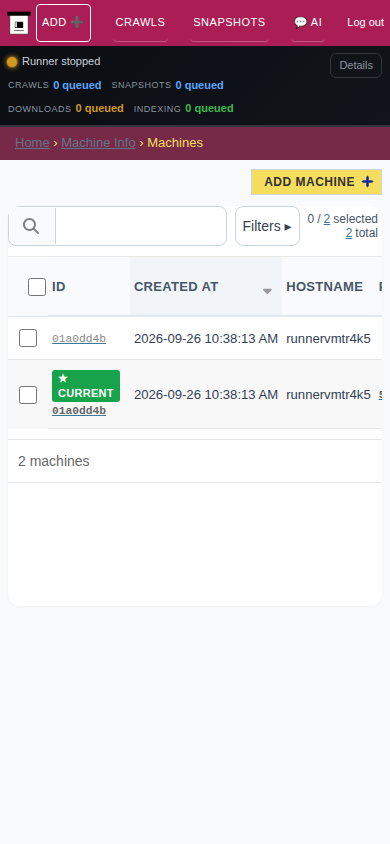The width and height of the screenshot is (390, 844).
Task: Click the 2 machines footer text
Action: click(x=54, y=461)
